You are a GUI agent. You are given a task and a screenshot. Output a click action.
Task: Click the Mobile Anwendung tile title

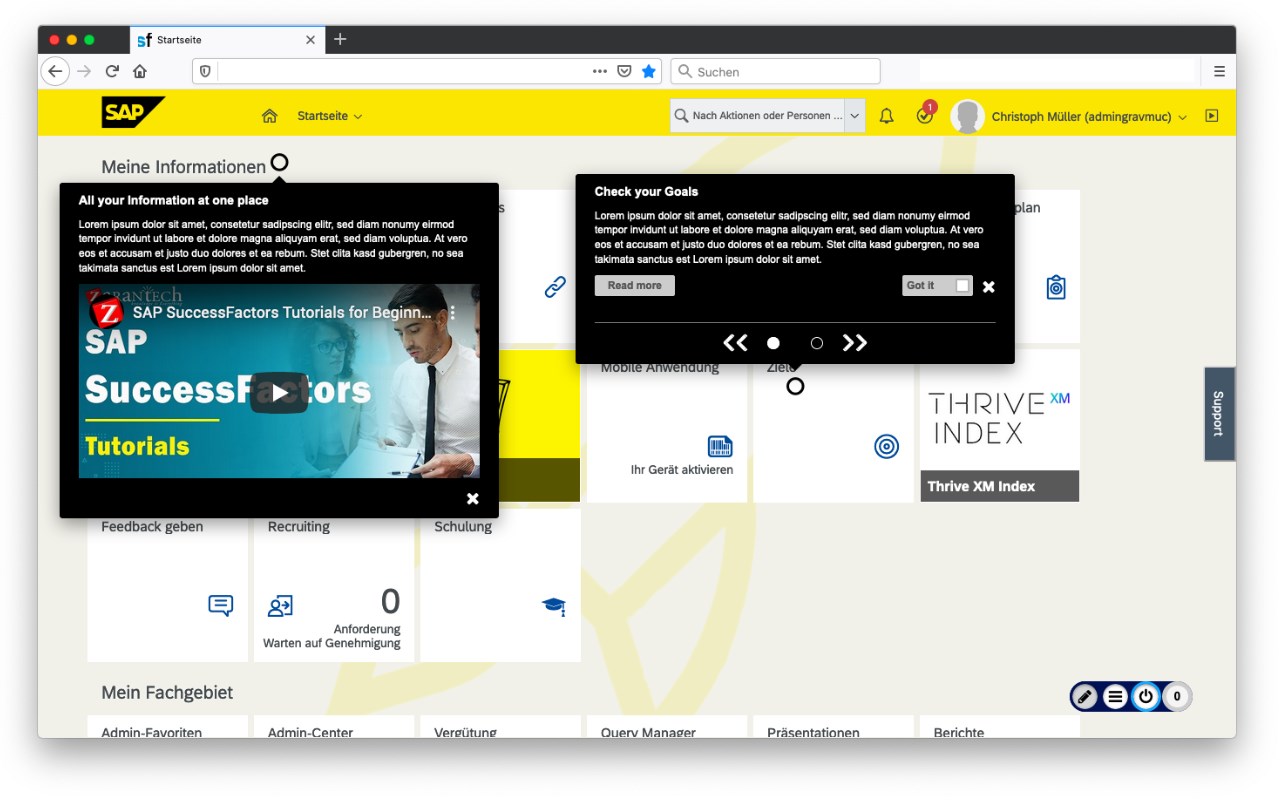pos(660,368)
